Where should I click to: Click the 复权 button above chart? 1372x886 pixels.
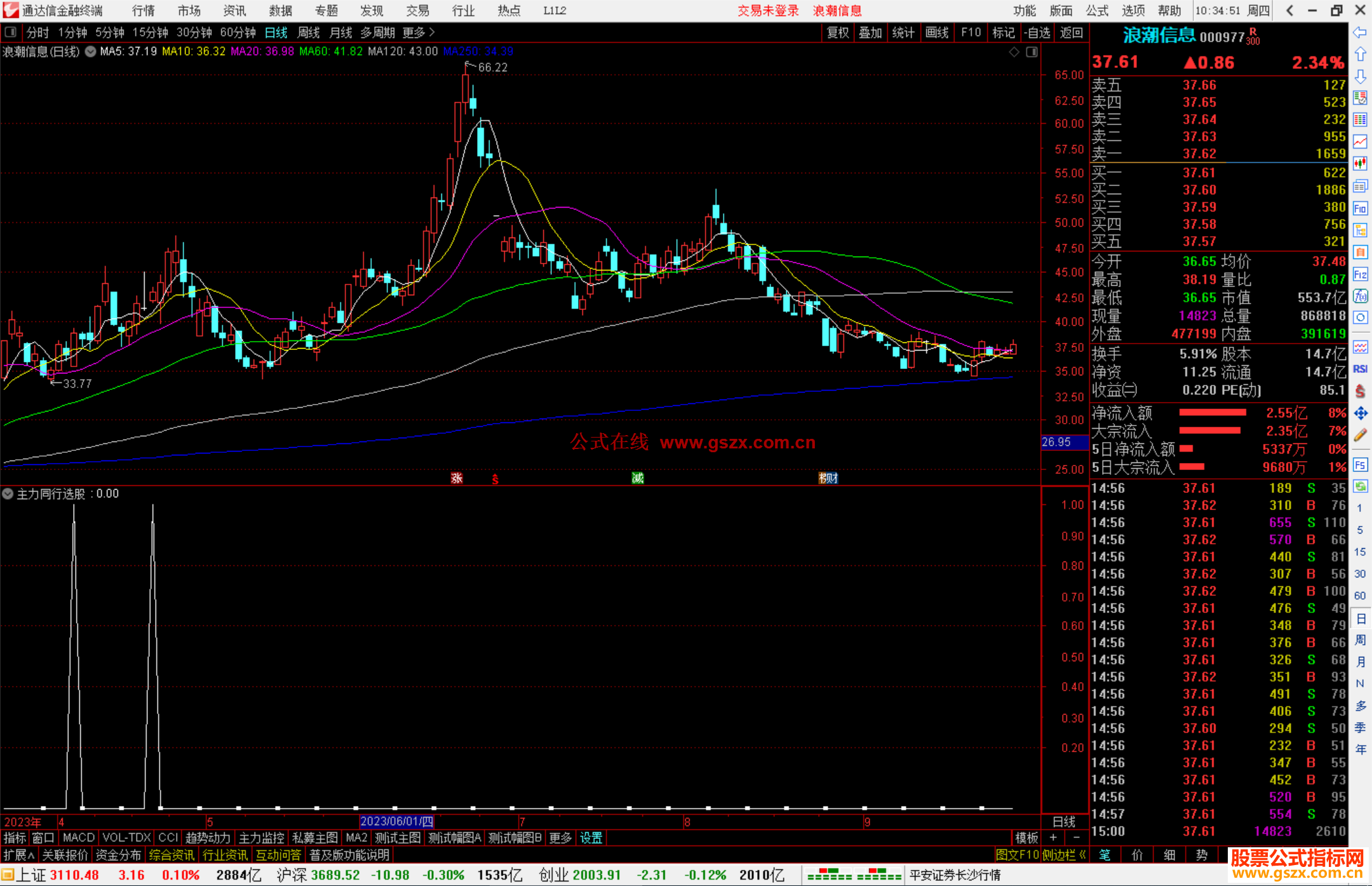click(x=838, y=32)
